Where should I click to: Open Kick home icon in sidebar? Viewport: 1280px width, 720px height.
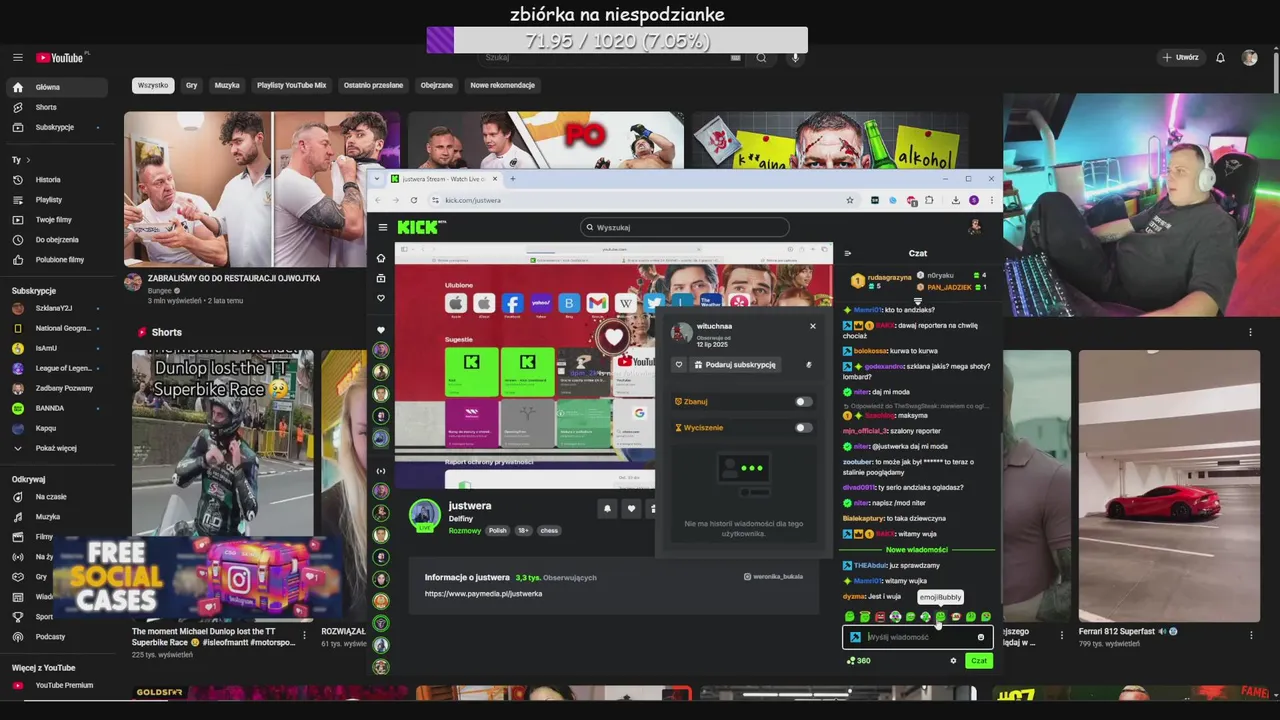click(x=380, y=258)
